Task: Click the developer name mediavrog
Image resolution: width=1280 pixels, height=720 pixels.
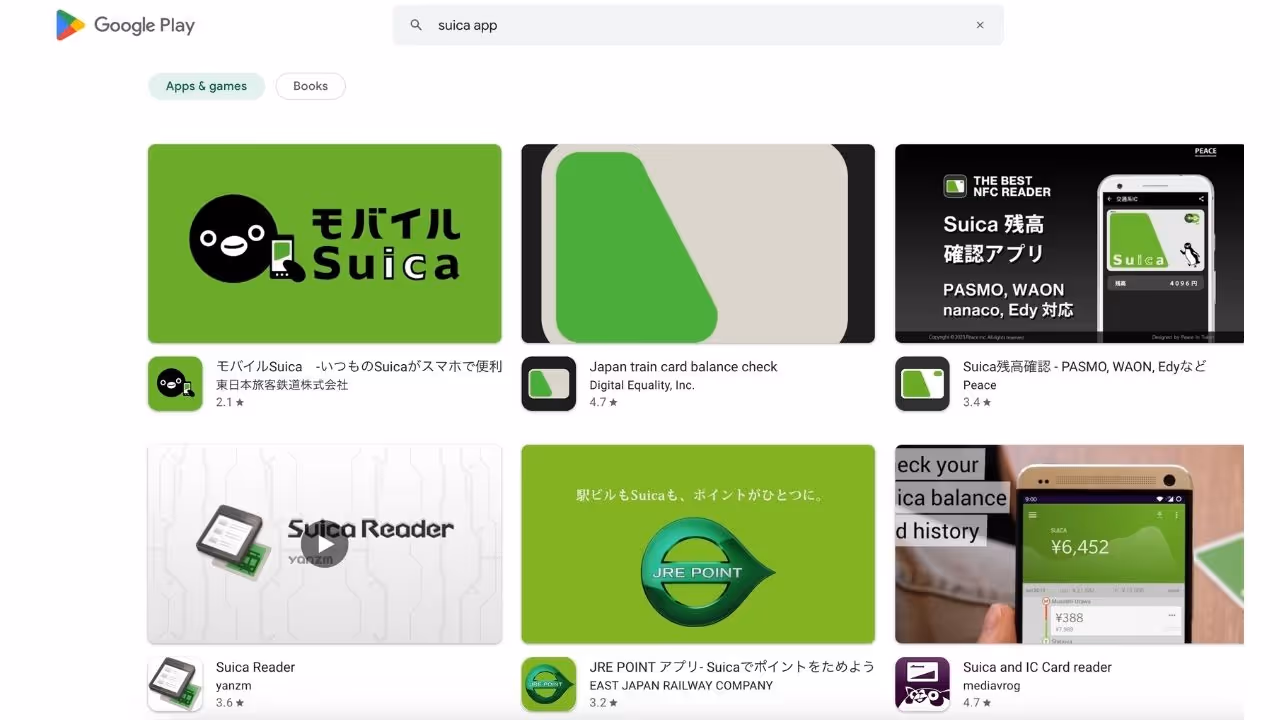Action: 992,685
